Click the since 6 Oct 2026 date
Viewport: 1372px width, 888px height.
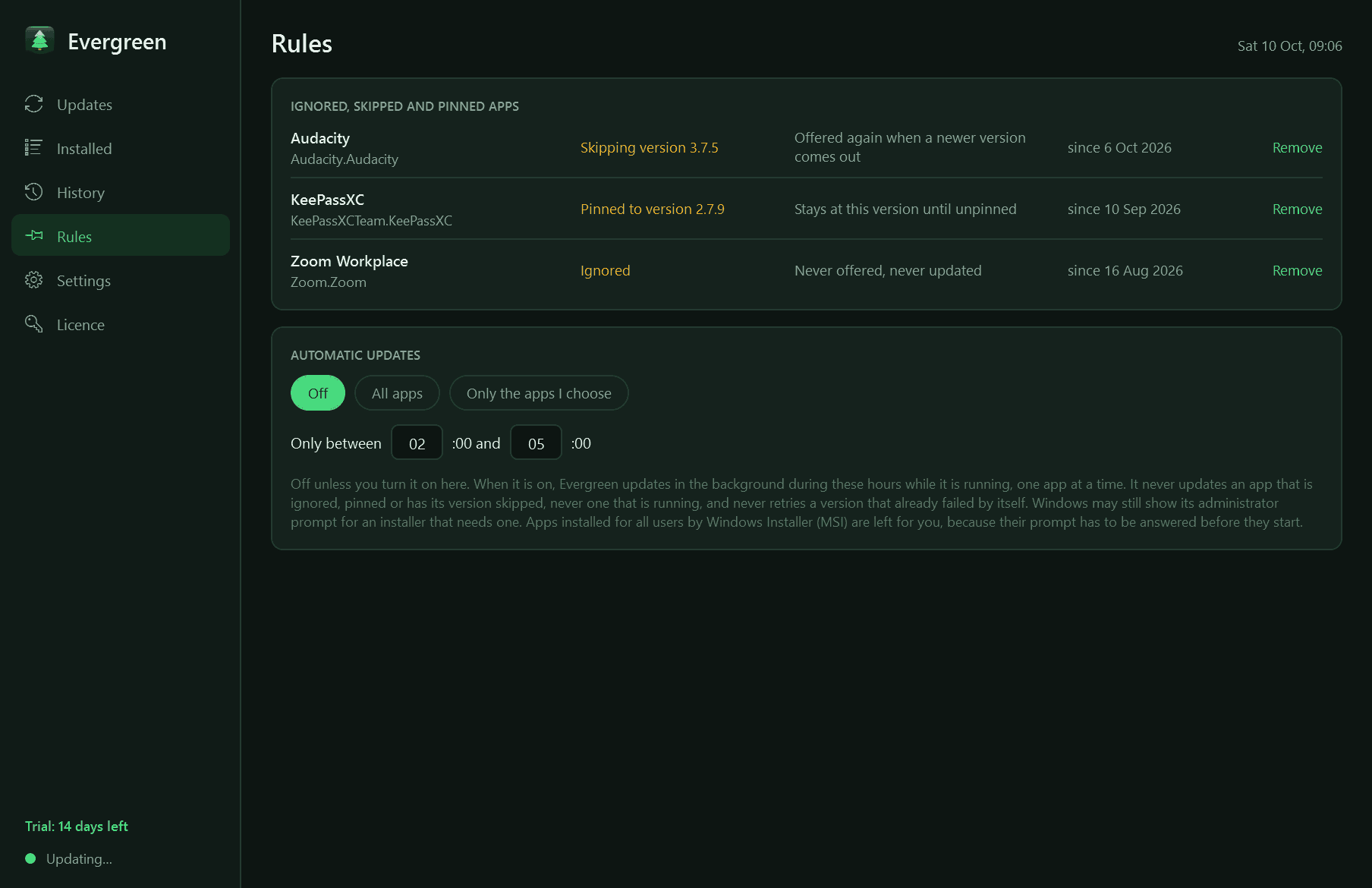[1119, 147]
